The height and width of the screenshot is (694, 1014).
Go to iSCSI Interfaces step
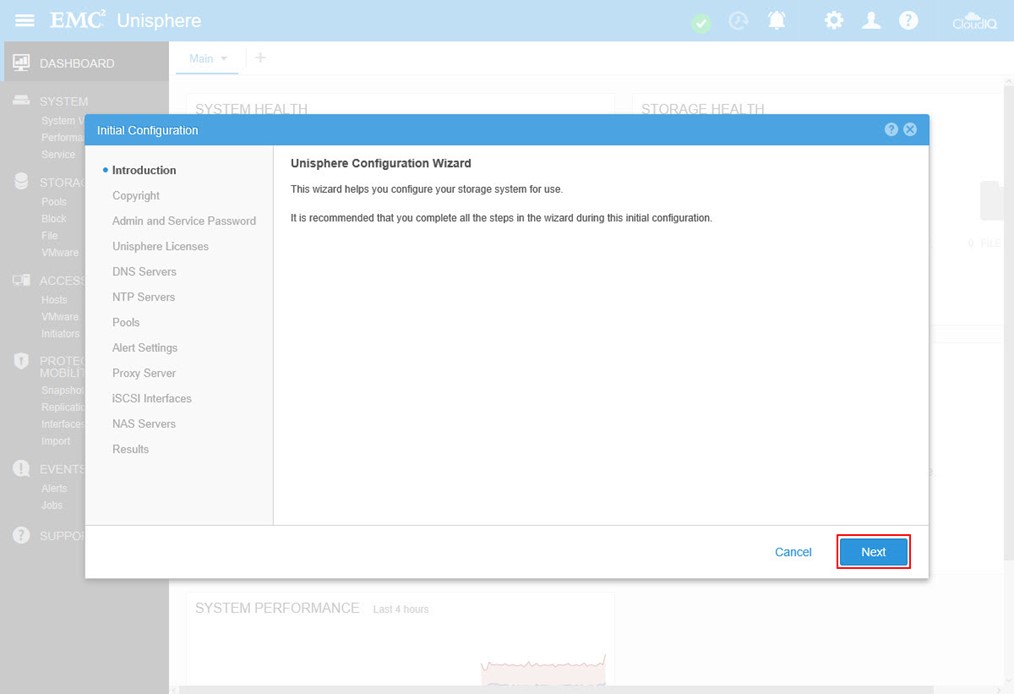coord(152,398)
